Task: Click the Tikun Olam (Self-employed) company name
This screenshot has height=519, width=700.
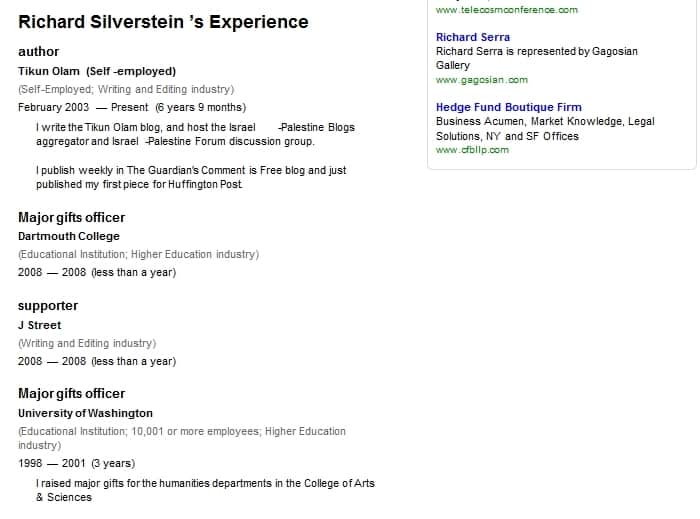Action: pos(97,71)
